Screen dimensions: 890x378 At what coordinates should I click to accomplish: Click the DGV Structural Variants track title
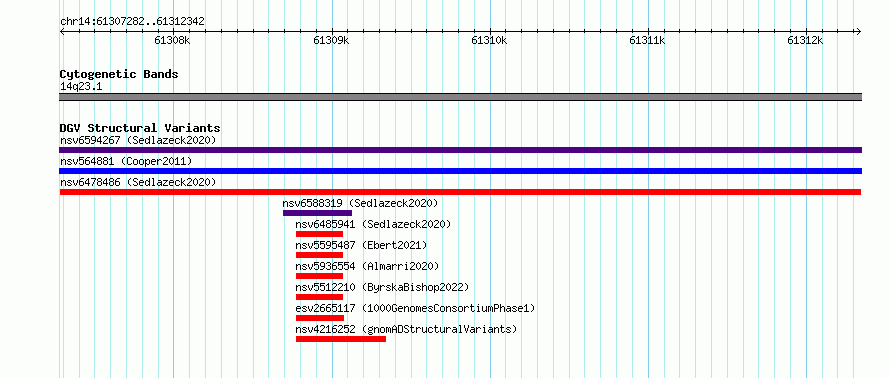click(x=140, y=128)
